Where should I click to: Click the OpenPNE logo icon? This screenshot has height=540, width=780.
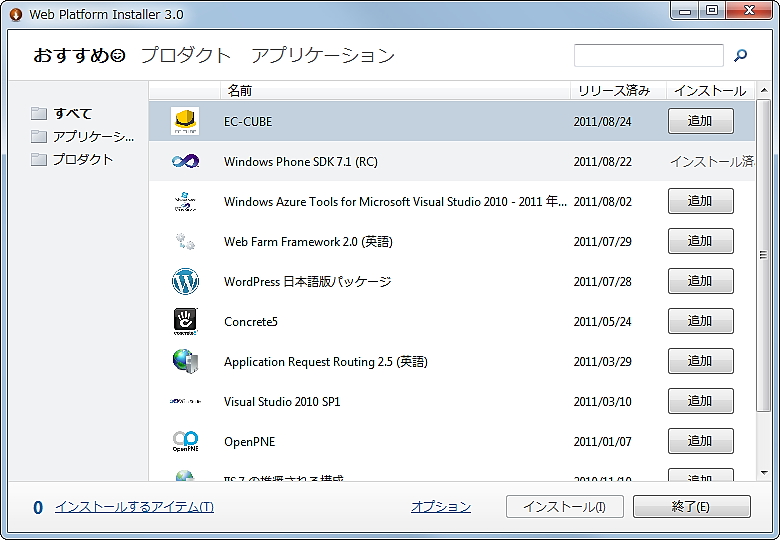click(186, 441)
